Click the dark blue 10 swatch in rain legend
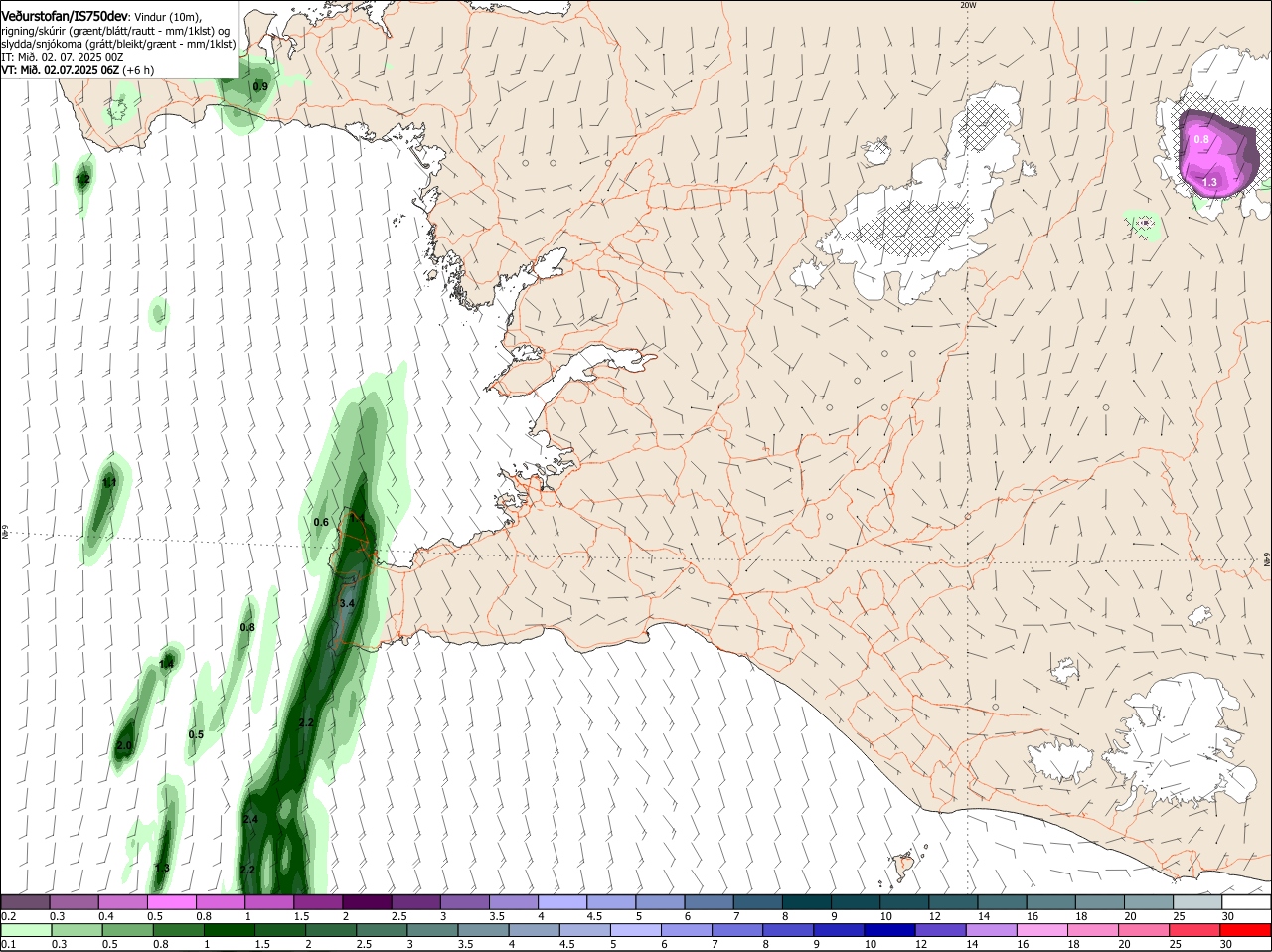This screenshot has width=1272, height=952. [x=888, y=931]
